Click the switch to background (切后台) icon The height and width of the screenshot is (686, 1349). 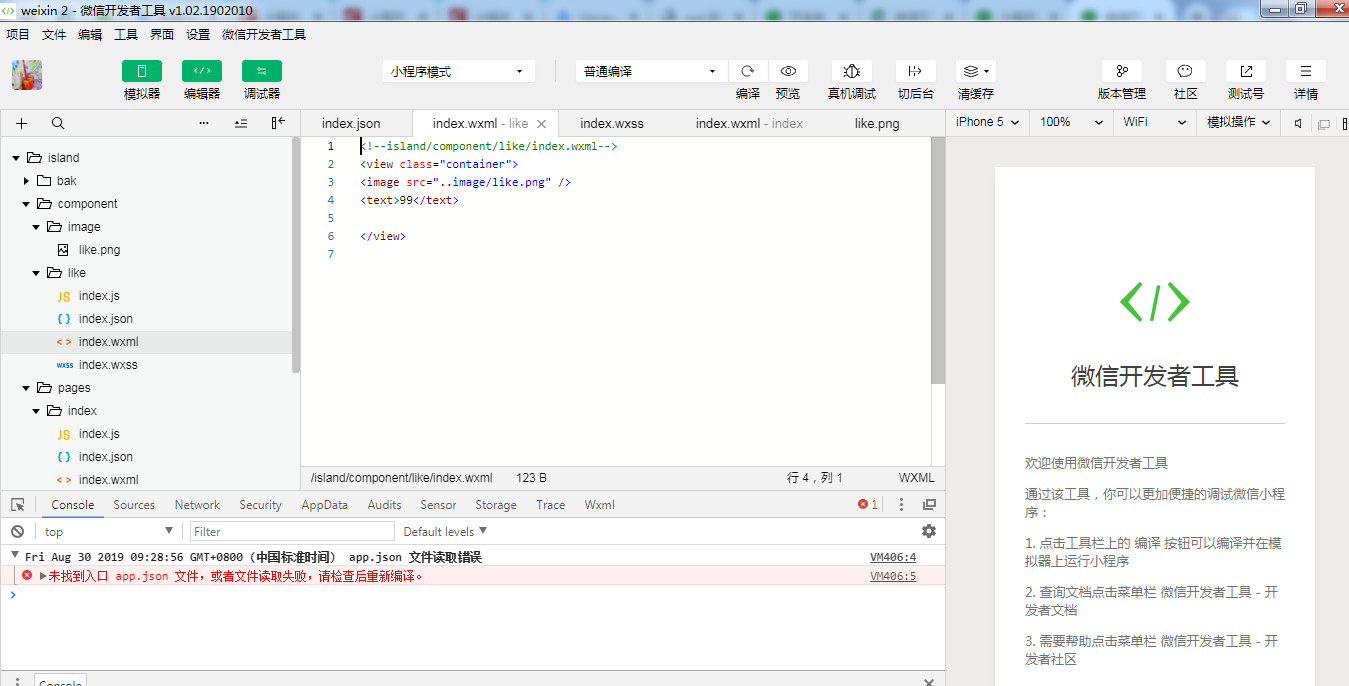pyautogui.click(x=915, y=71)
